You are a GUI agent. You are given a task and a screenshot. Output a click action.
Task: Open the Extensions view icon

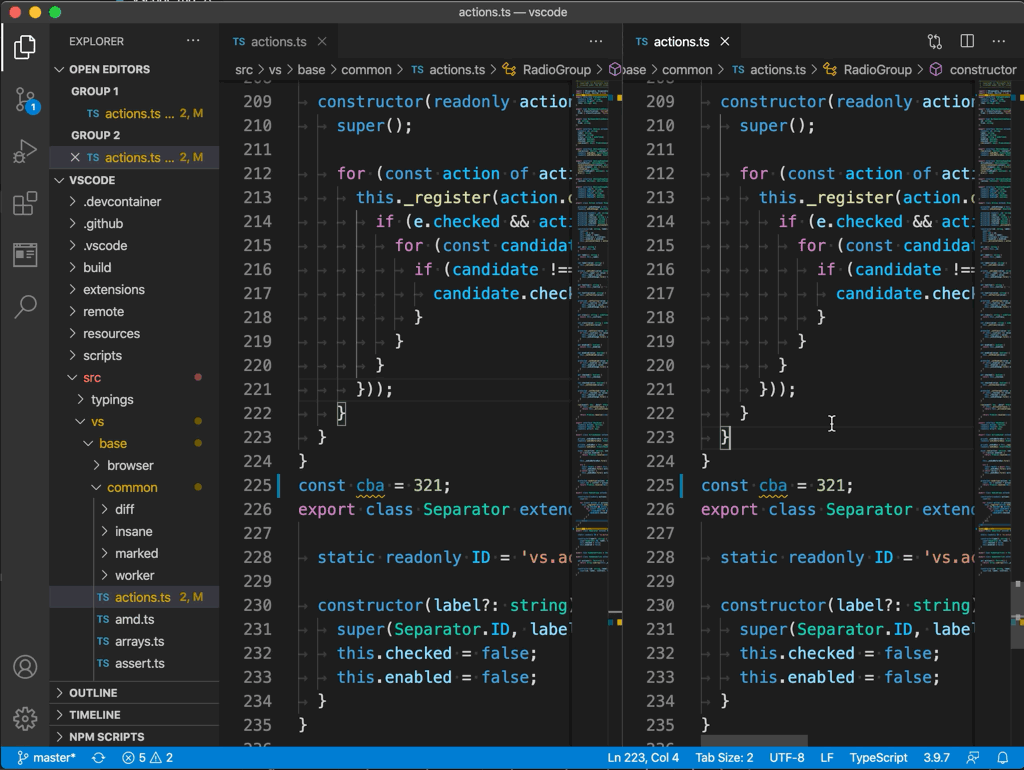pyautogui.click(x=25, y=204)
